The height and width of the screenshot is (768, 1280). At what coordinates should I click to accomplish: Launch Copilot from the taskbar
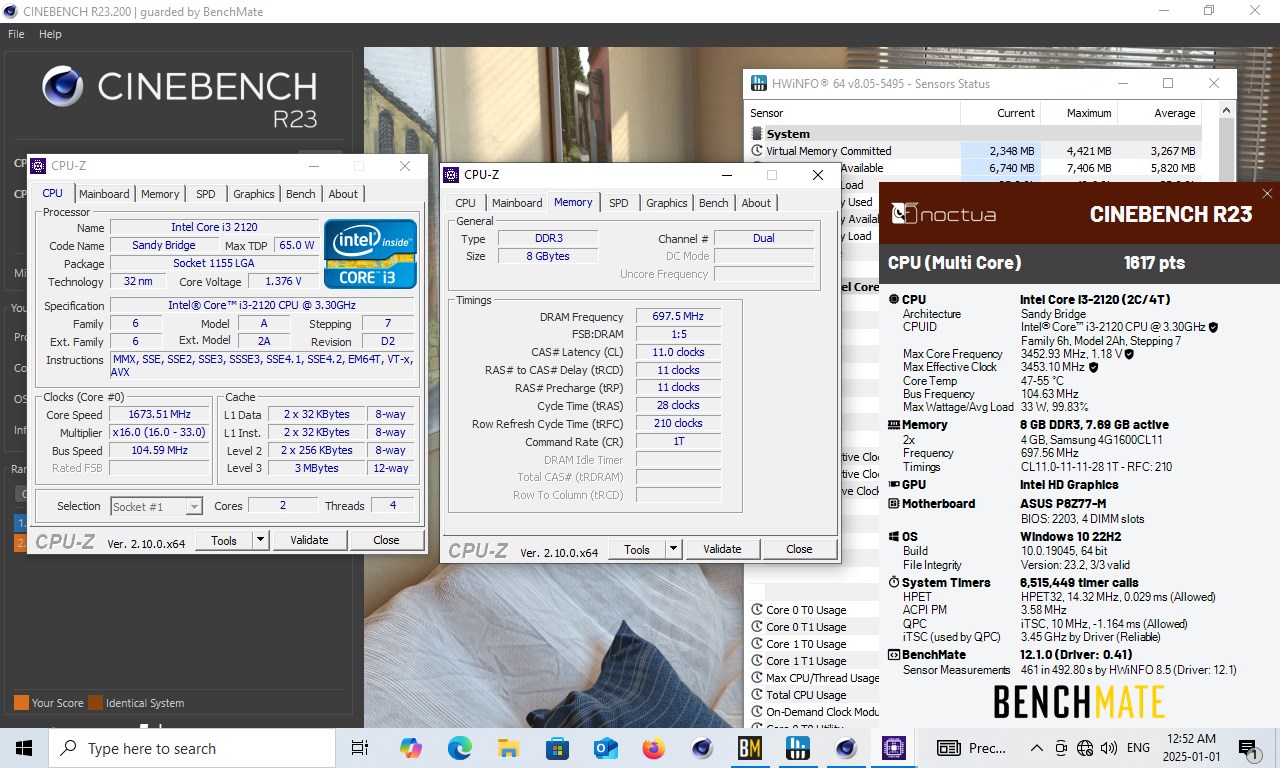click(410, 748)
